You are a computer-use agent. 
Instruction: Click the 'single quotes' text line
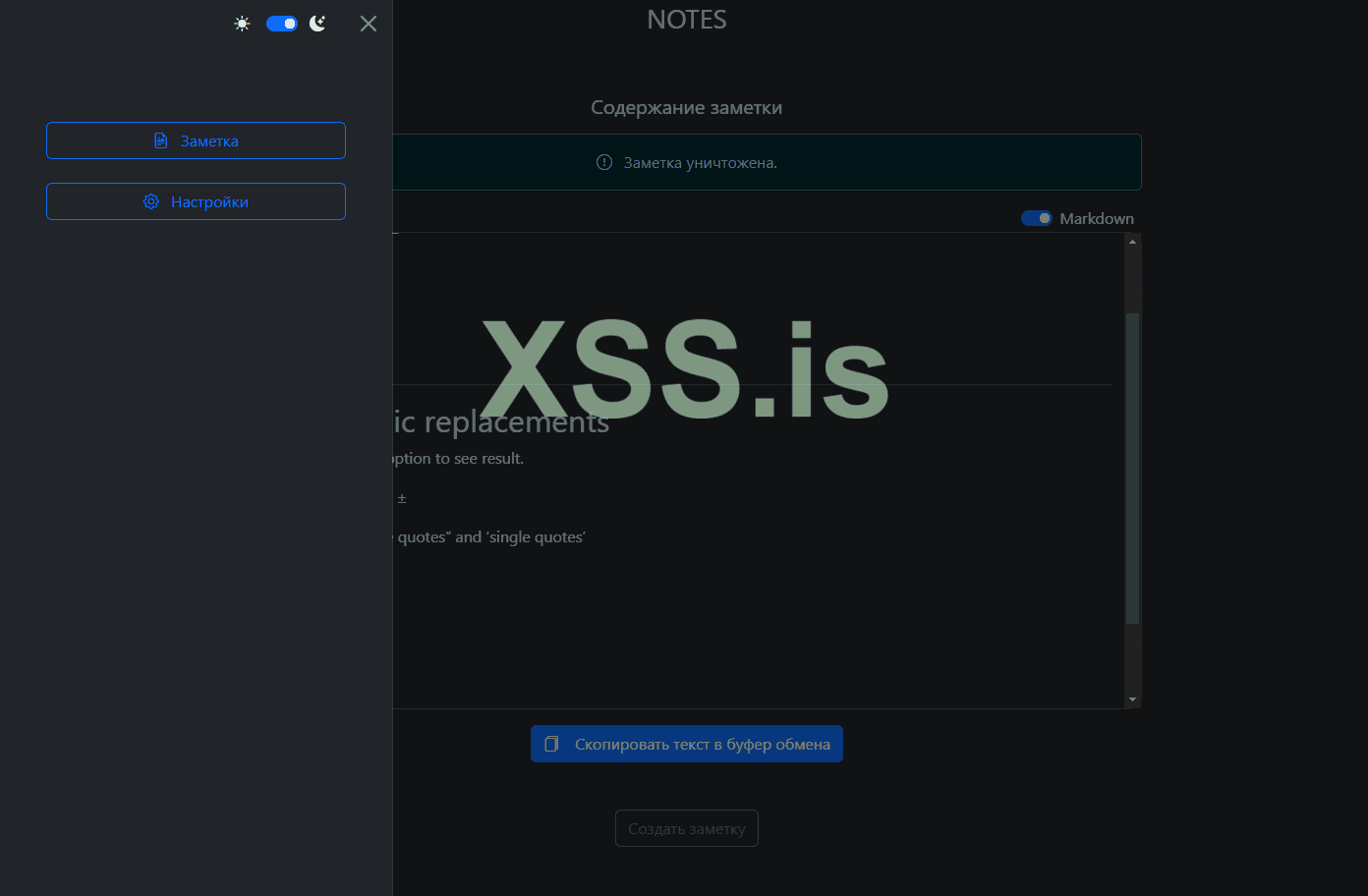[489, 537]
